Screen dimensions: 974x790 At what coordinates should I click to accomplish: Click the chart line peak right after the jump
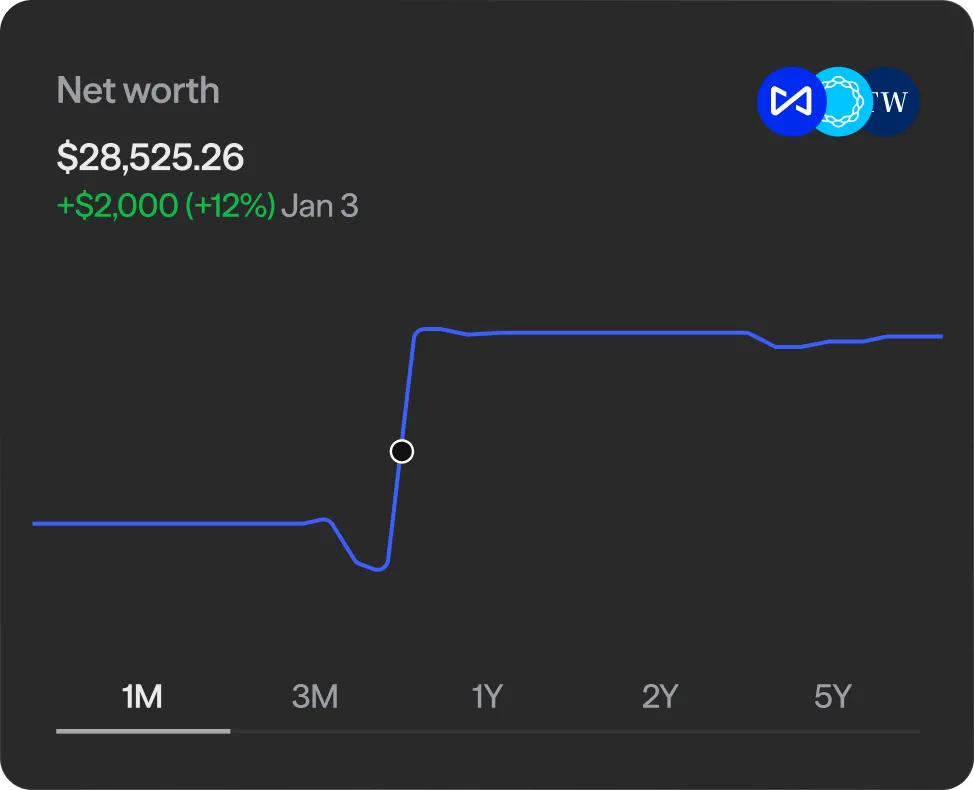tap(430, 328)
